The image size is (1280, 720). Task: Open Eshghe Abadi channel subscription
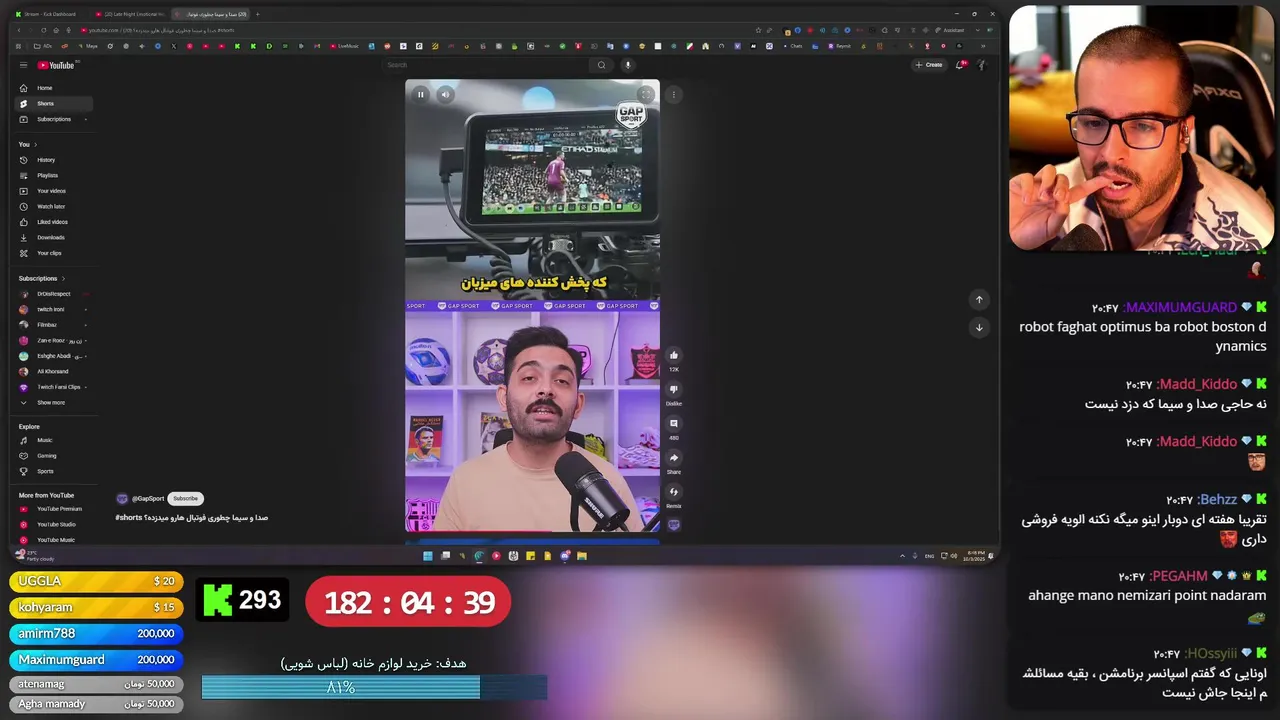(54, 356)
